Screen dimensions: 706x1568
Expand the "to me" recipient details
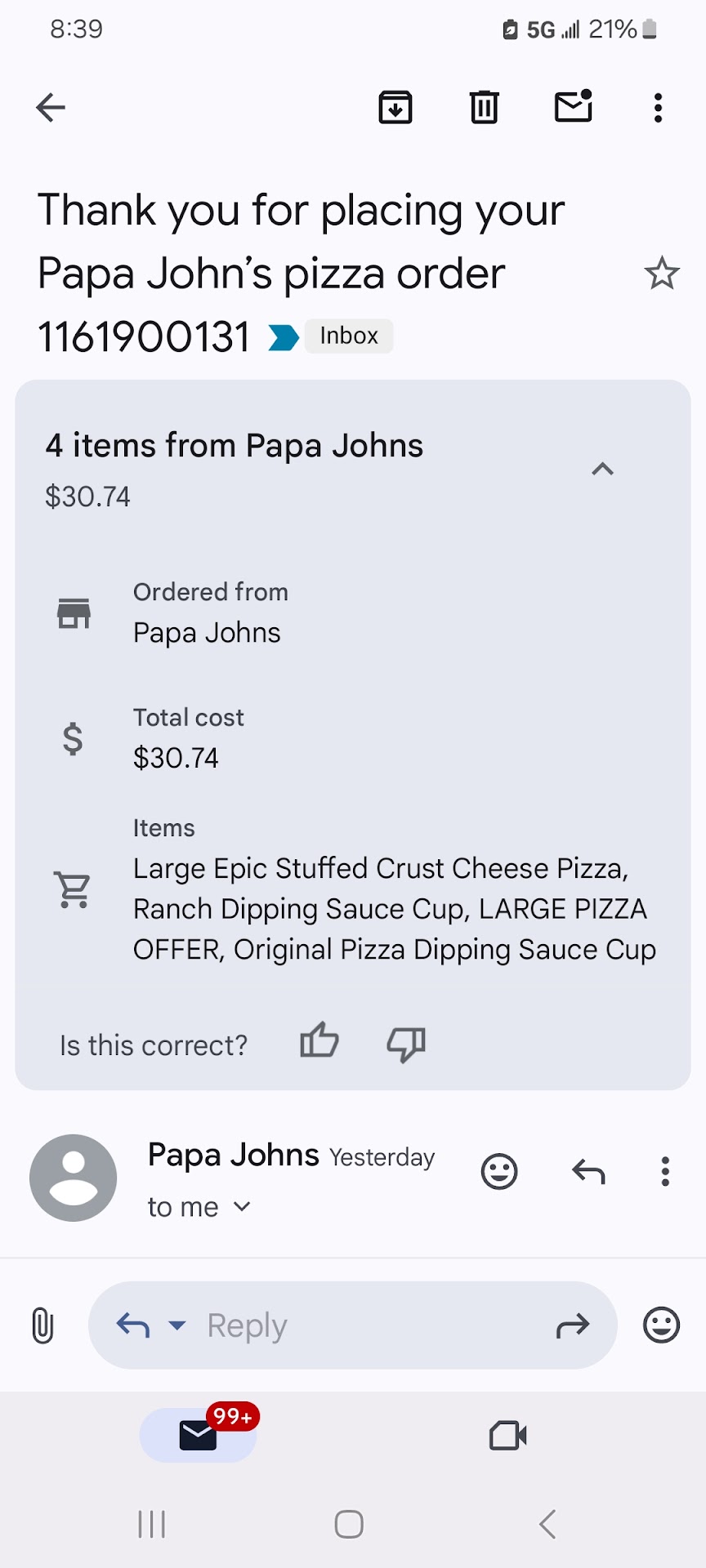242,1206
